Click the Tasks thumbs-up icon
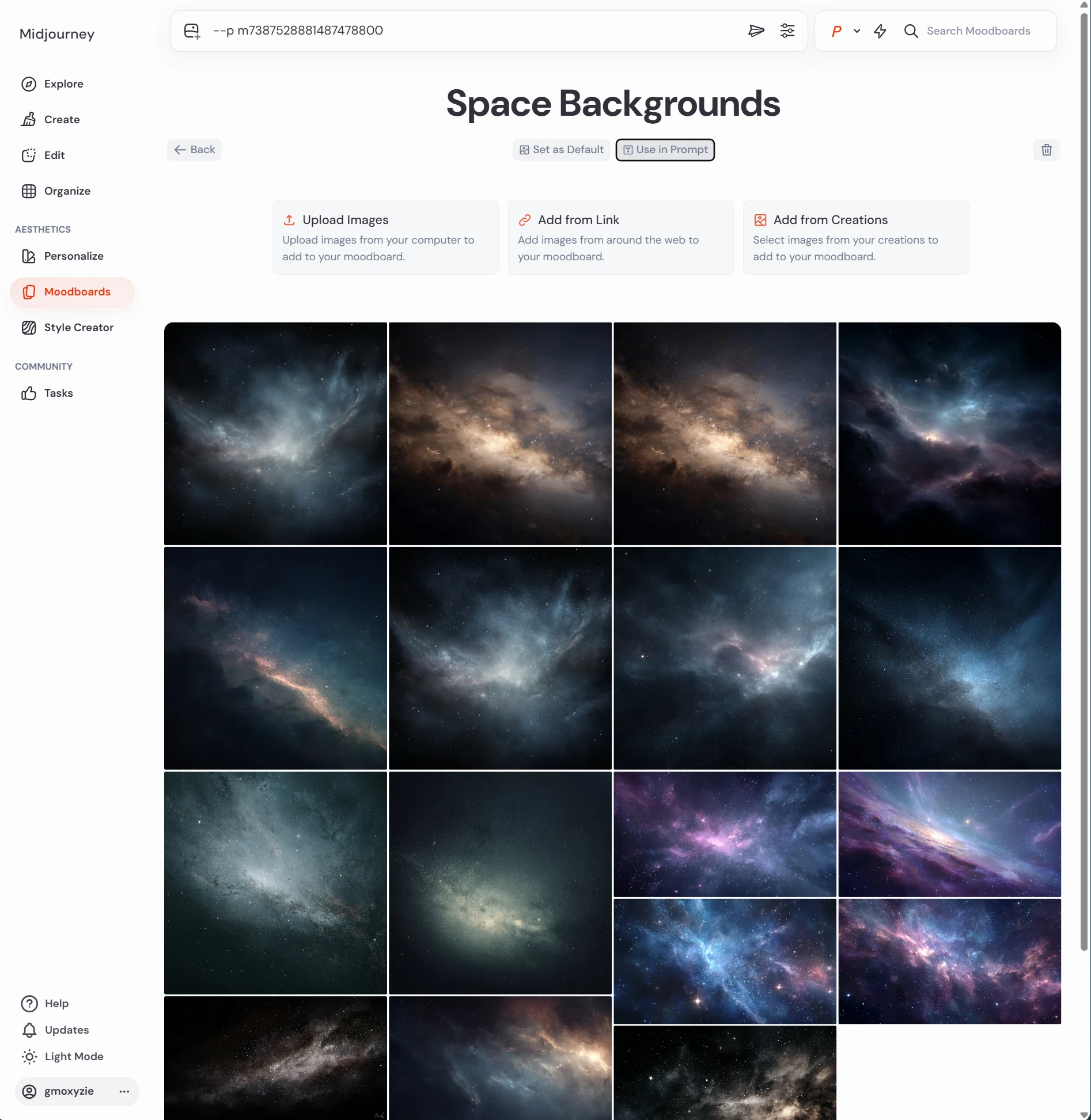 point(29,393)
